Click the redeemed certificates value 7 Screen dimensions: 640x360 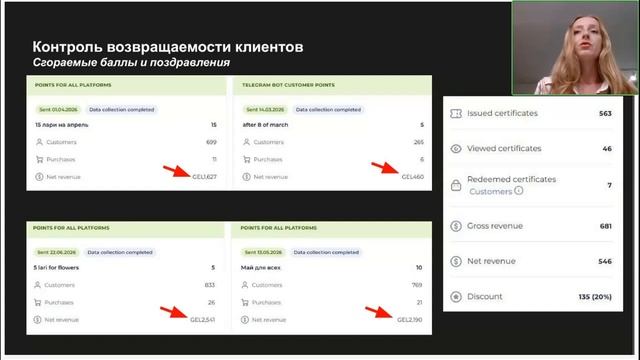tap(609, 185)
